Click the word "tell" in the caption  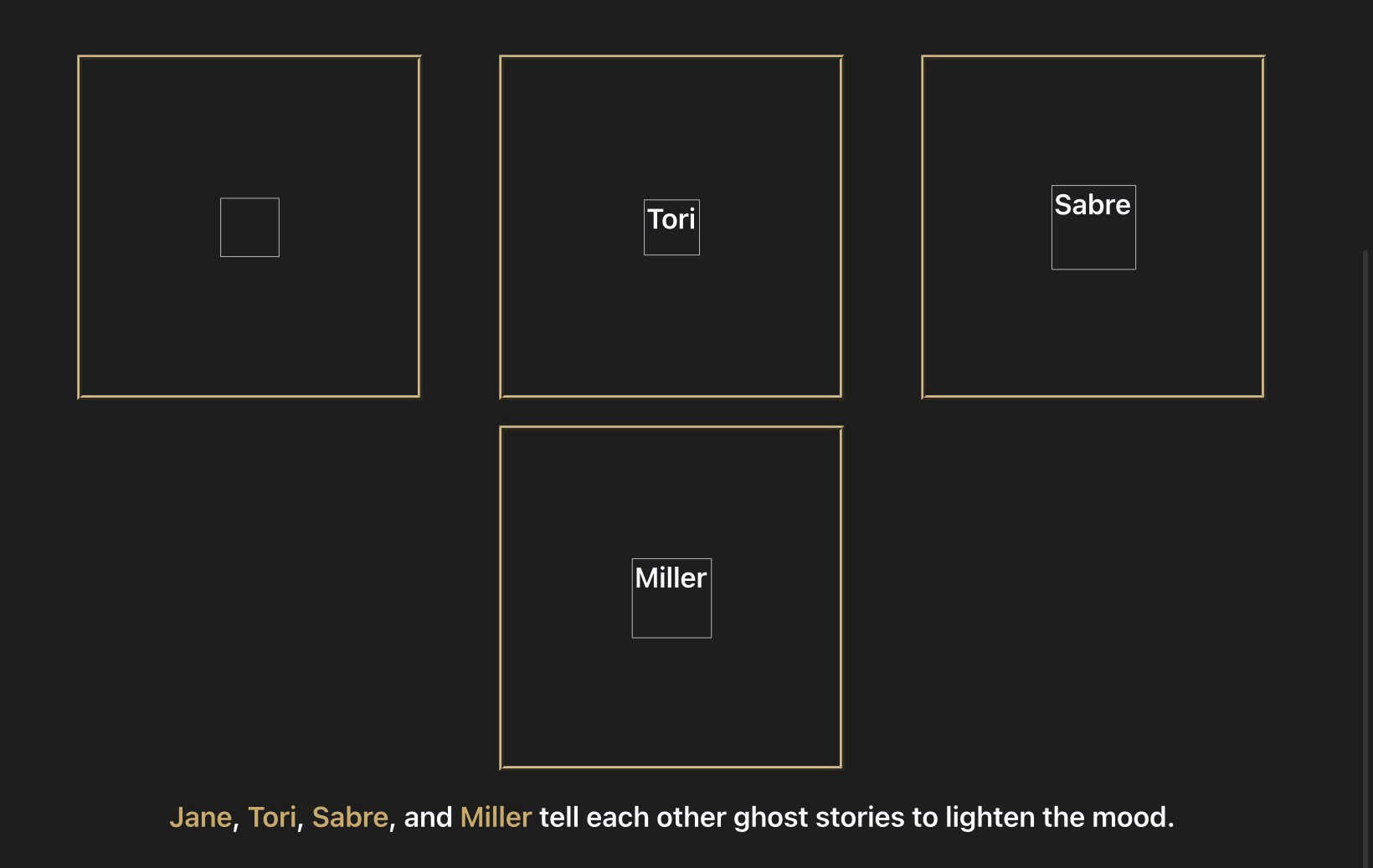[558, 817]
